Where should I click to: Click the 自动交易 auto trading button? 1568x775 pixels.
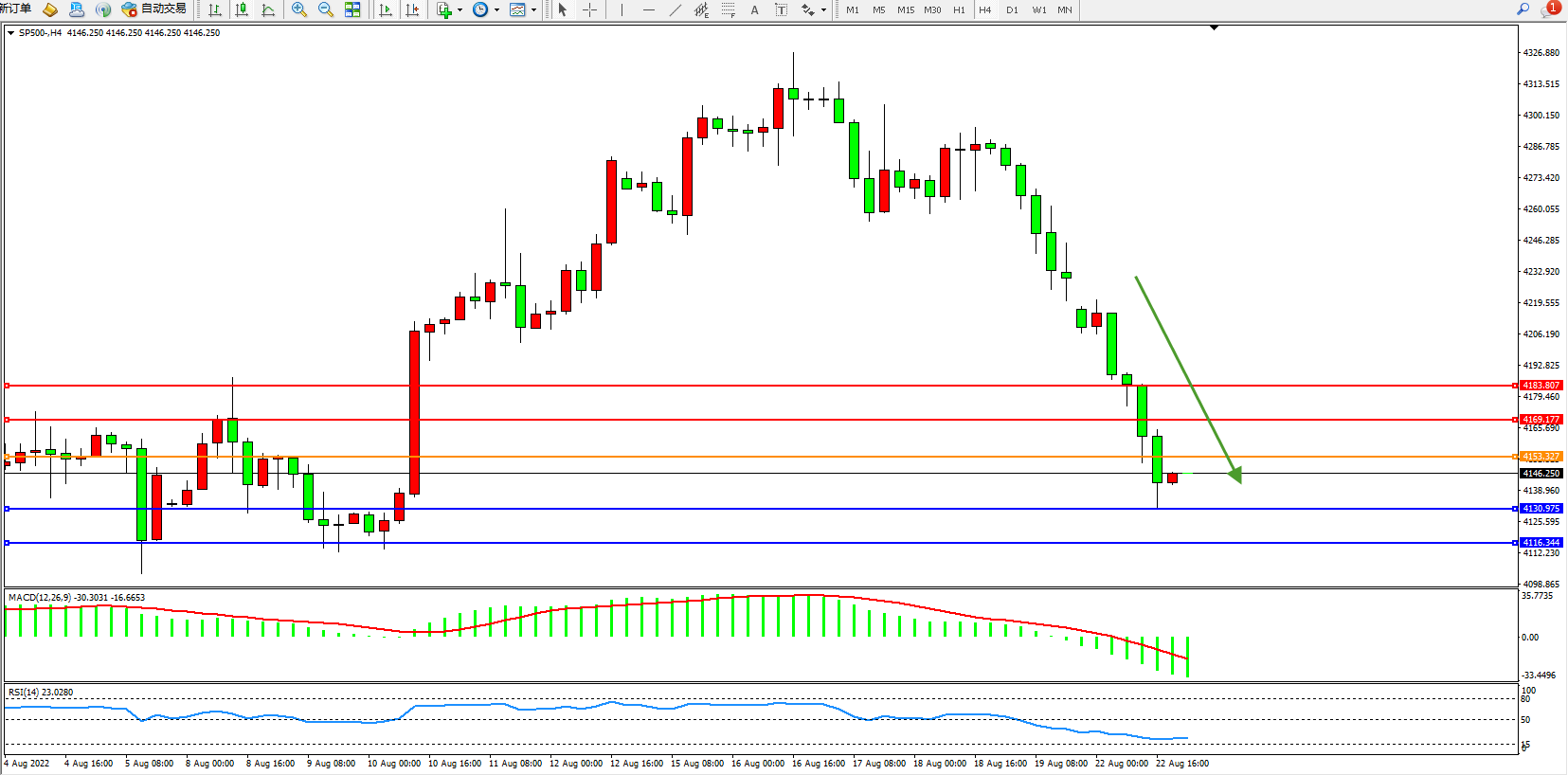click(154, 9)
